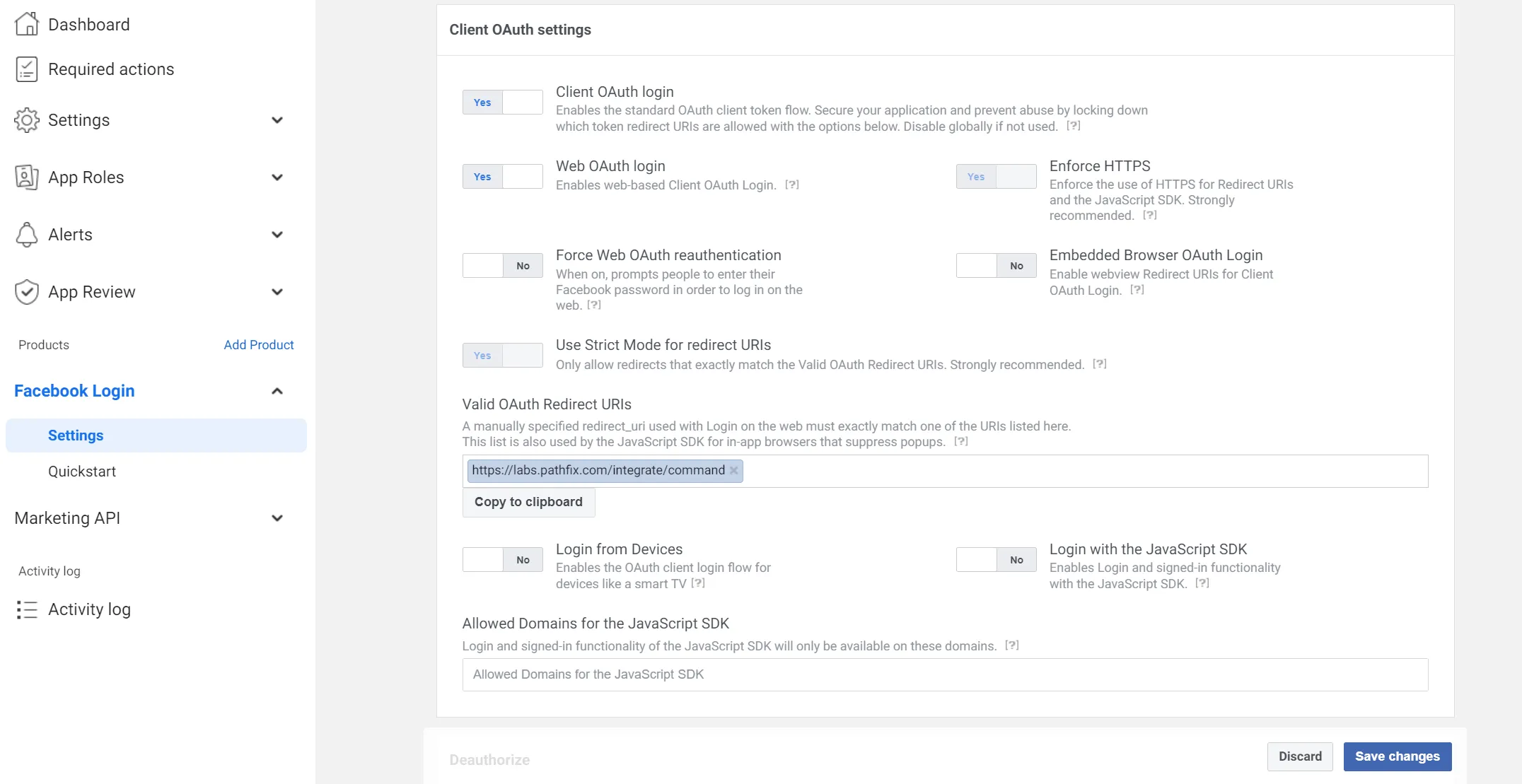The width and height of the screenshot is (1522, 784).
Task: Expand the Marketing API section chevron
Action: [277, 518]
